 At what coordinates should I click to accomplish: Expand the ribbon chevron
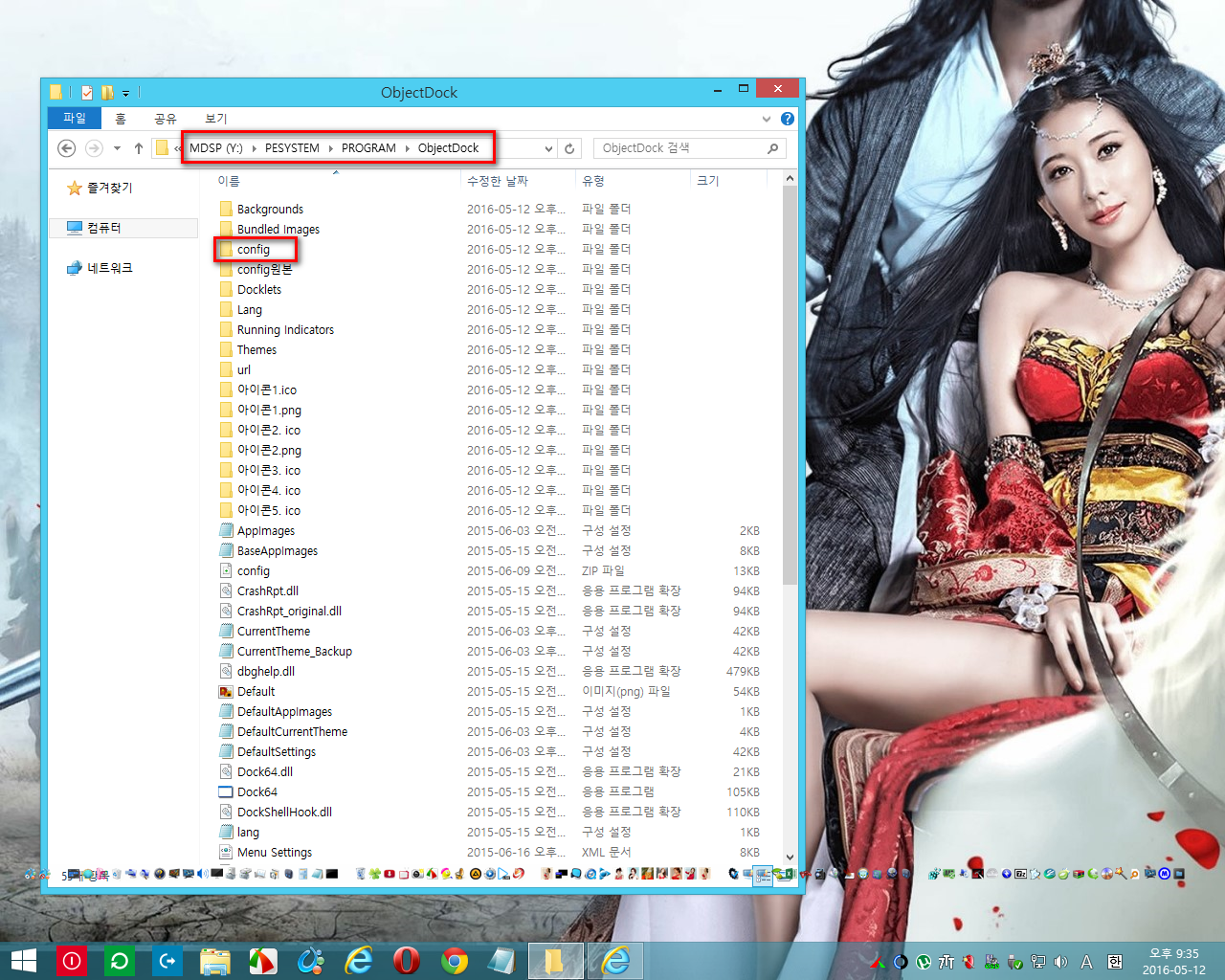click(x=766, y=119)
